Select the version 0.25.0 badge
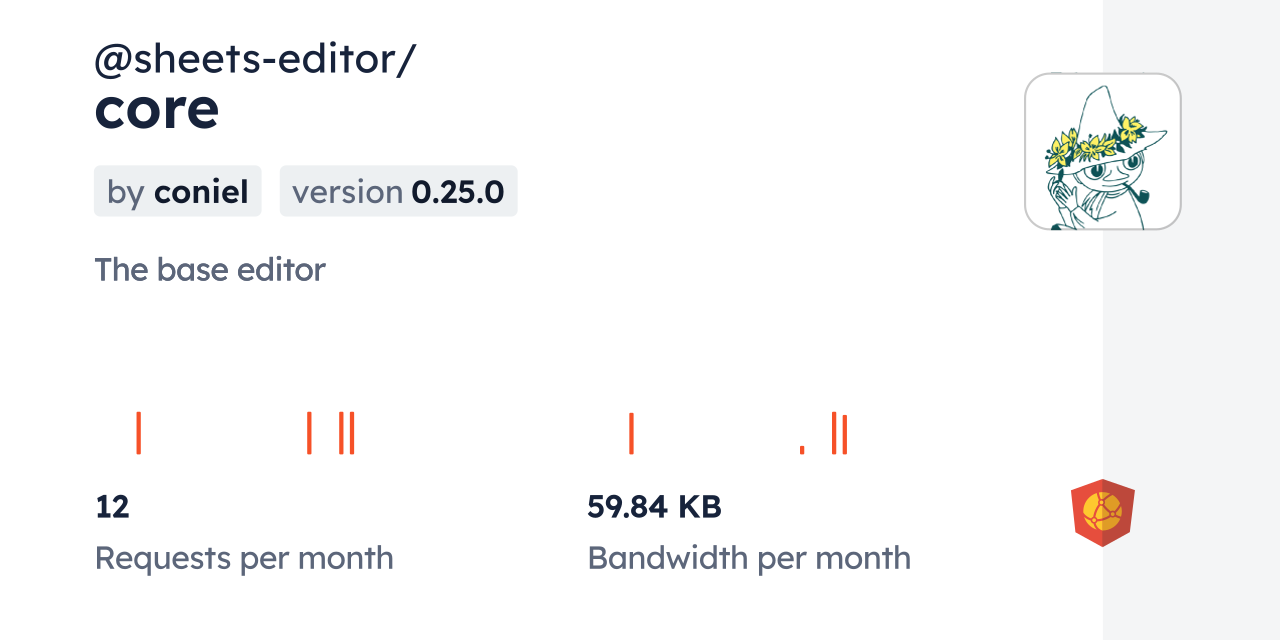Screen dimensions: 1280x640 [x=398, y=191]
